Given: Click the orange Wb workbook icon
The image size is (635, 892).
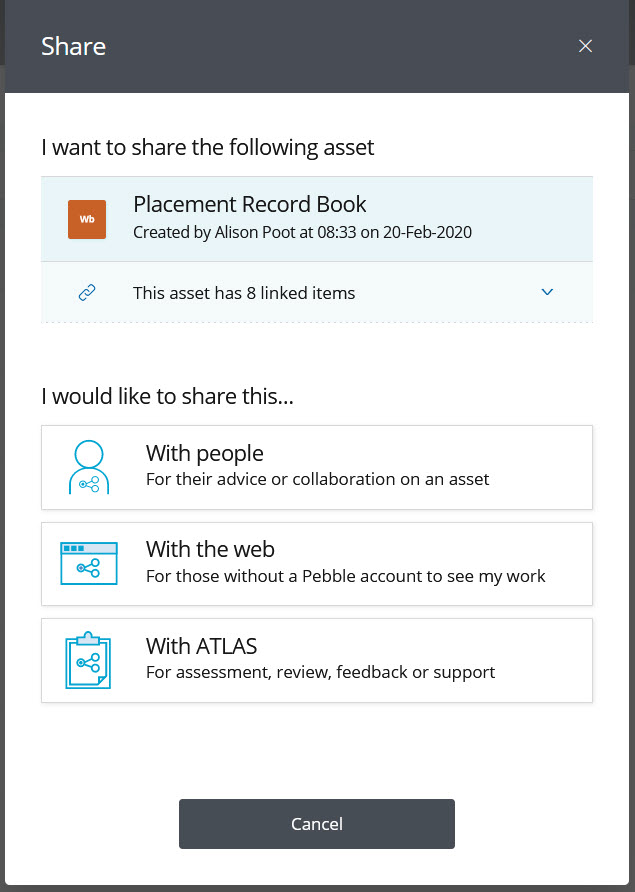Looking at the screenshot, I should click(x=87, y=219).
